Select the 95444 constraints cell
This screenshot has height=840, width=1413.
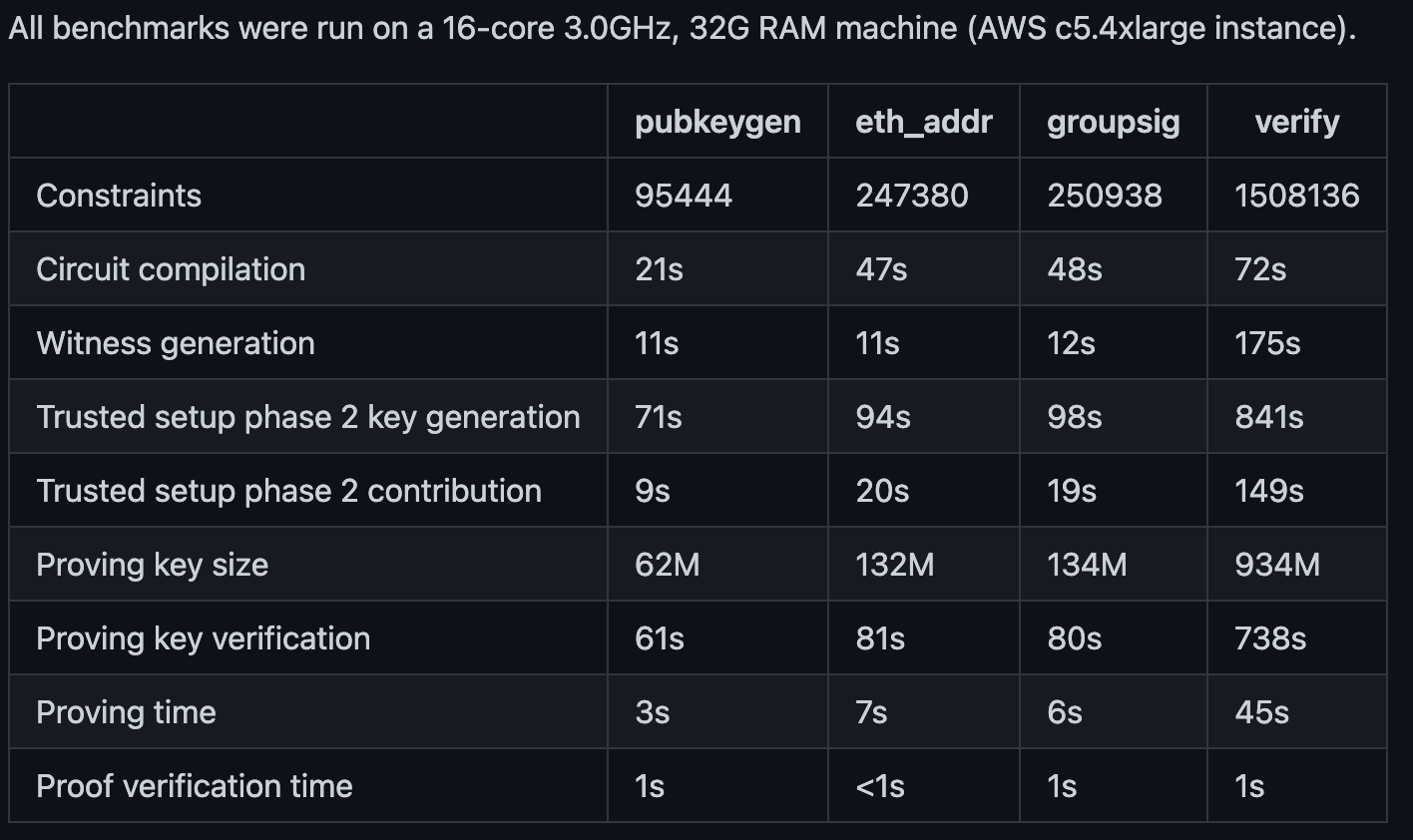[684, 196]
